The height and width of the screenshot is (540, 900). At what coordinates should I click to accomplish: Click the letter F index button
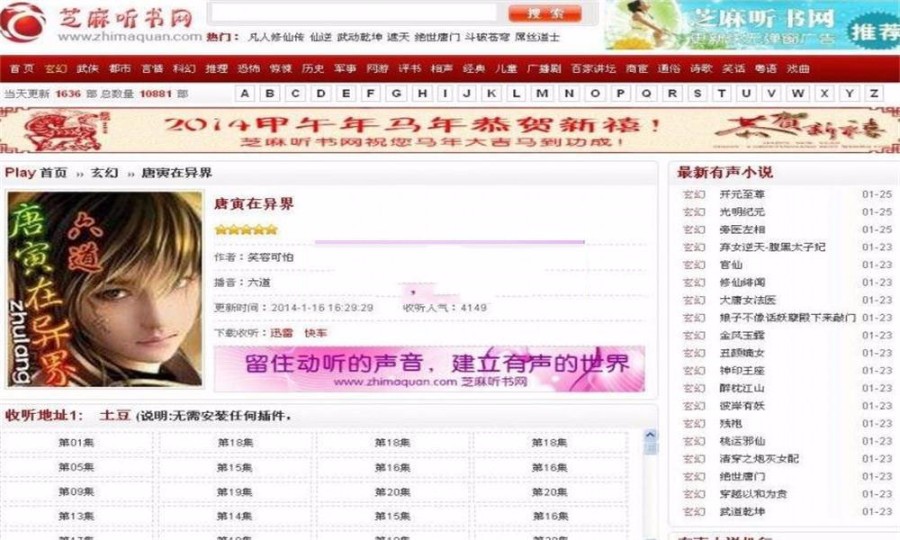tap(371, 93)
